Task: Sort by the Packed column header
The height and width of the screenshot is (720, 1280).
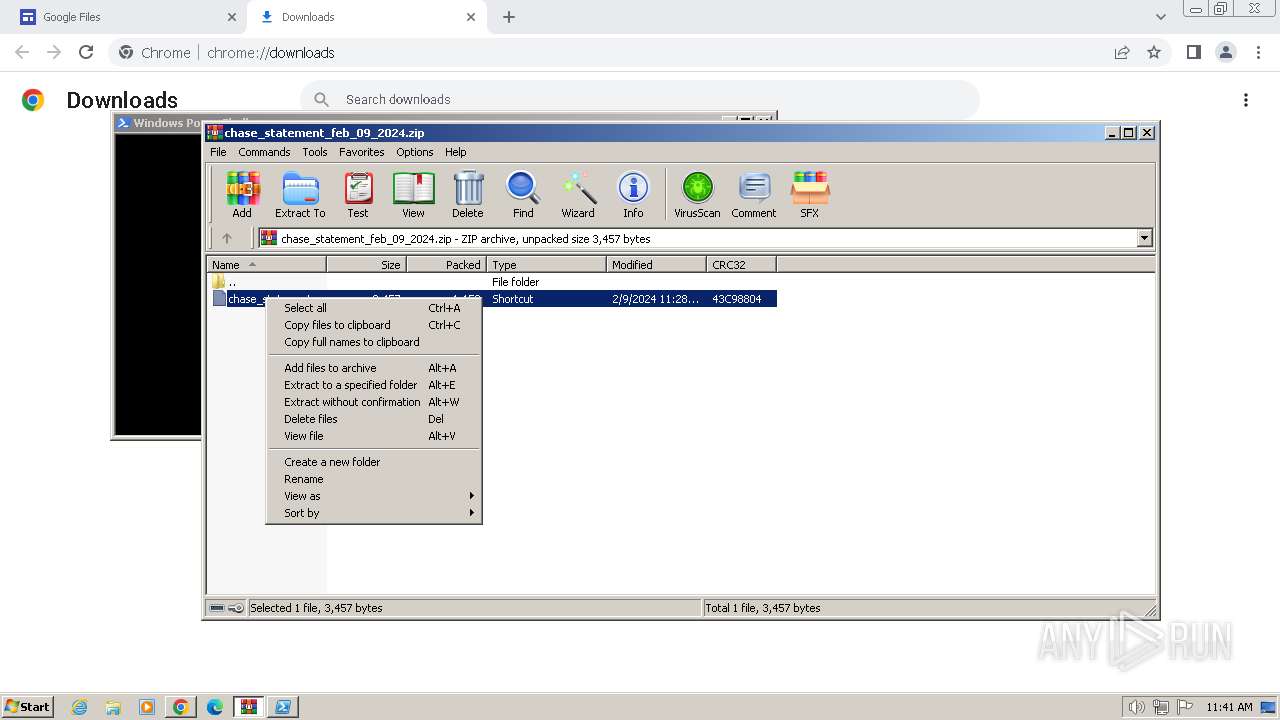Action: pyautogui.click(x=447, y=265)
